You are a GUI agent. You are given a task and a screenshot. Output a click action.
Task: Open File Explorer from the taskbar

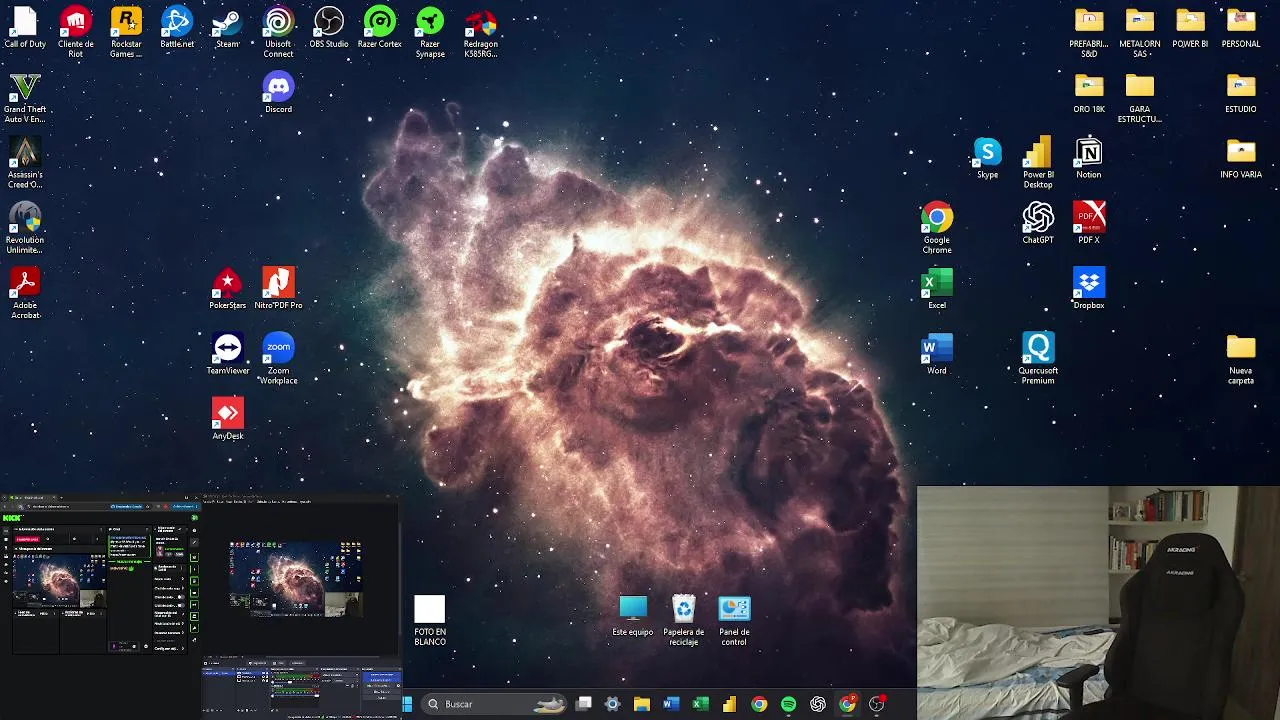pos(642,704)
